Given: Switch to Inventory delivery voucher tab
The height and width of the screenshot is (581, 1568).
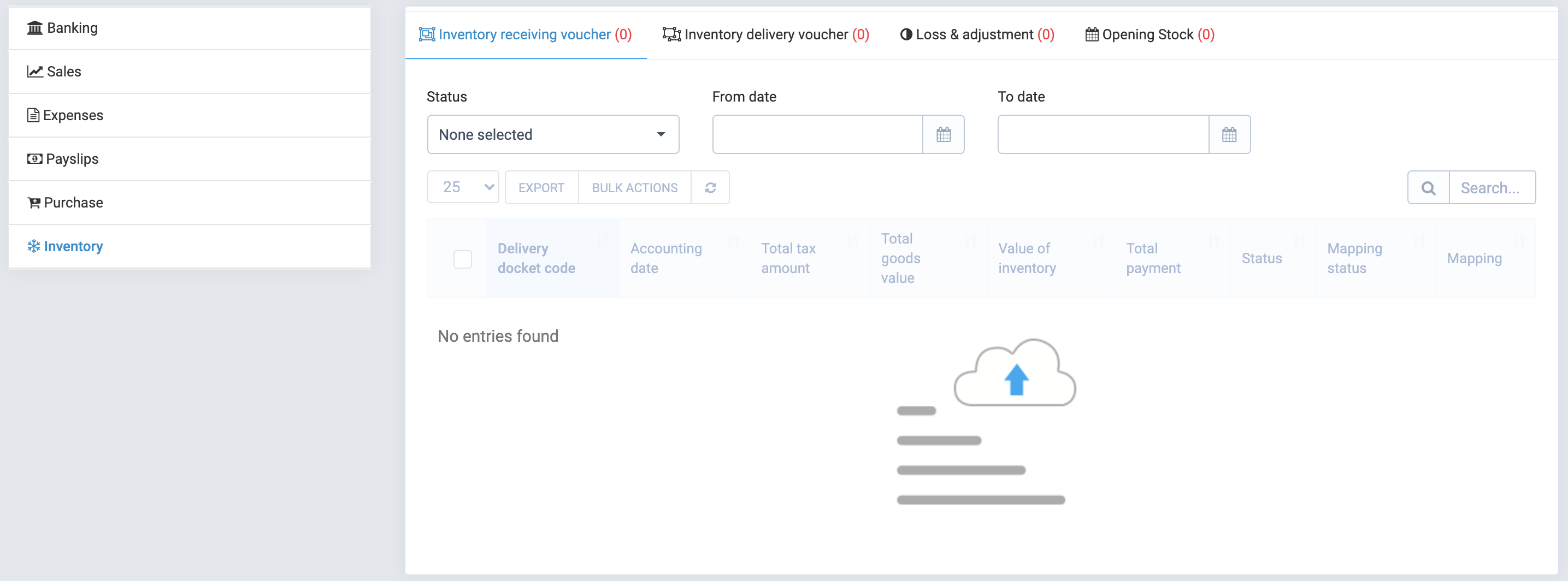Looking at the screenshot, I should coord(766,35).
